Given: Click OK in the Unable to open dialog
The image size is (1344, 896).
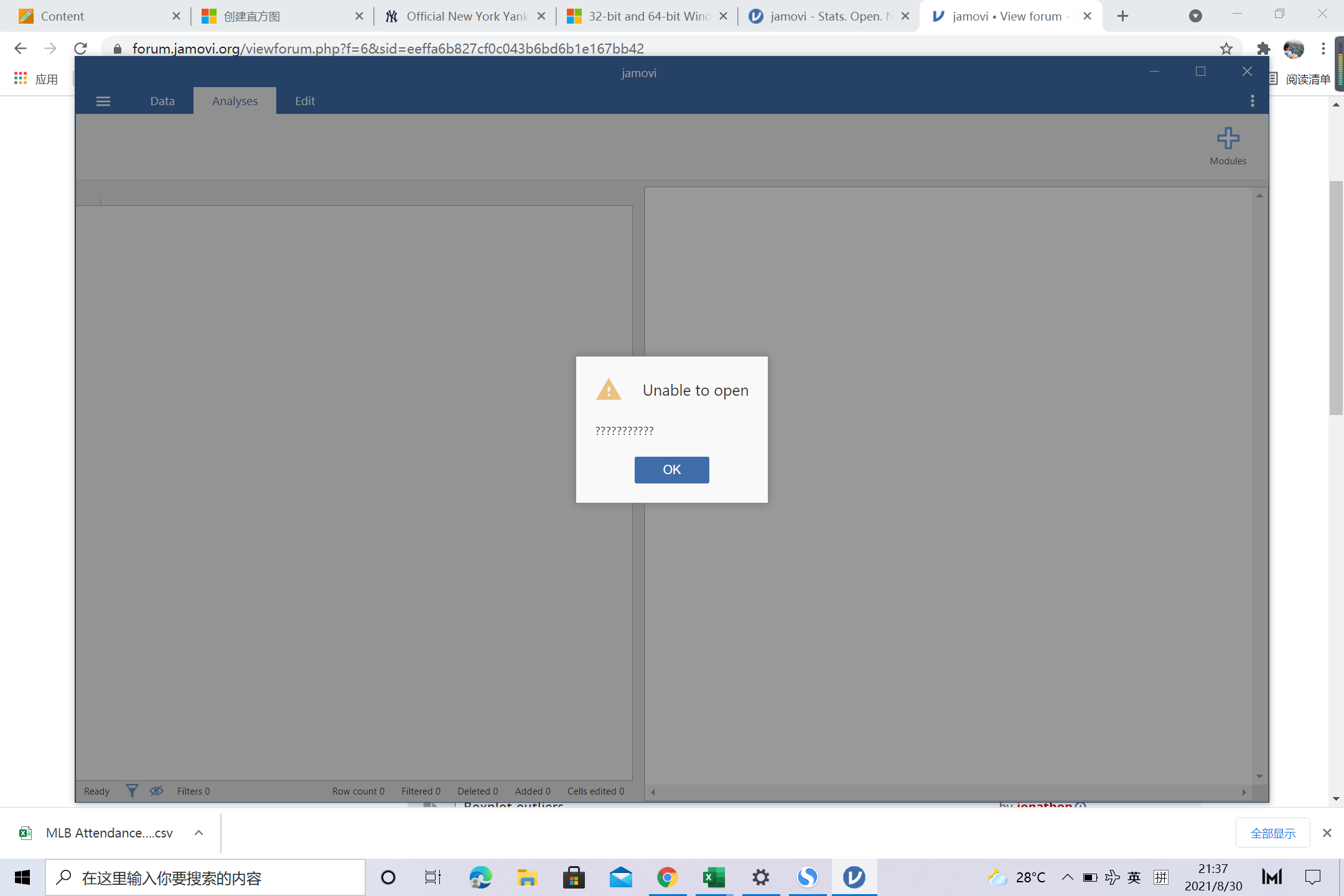Looking at the screenshot, I should click(671, 470).
